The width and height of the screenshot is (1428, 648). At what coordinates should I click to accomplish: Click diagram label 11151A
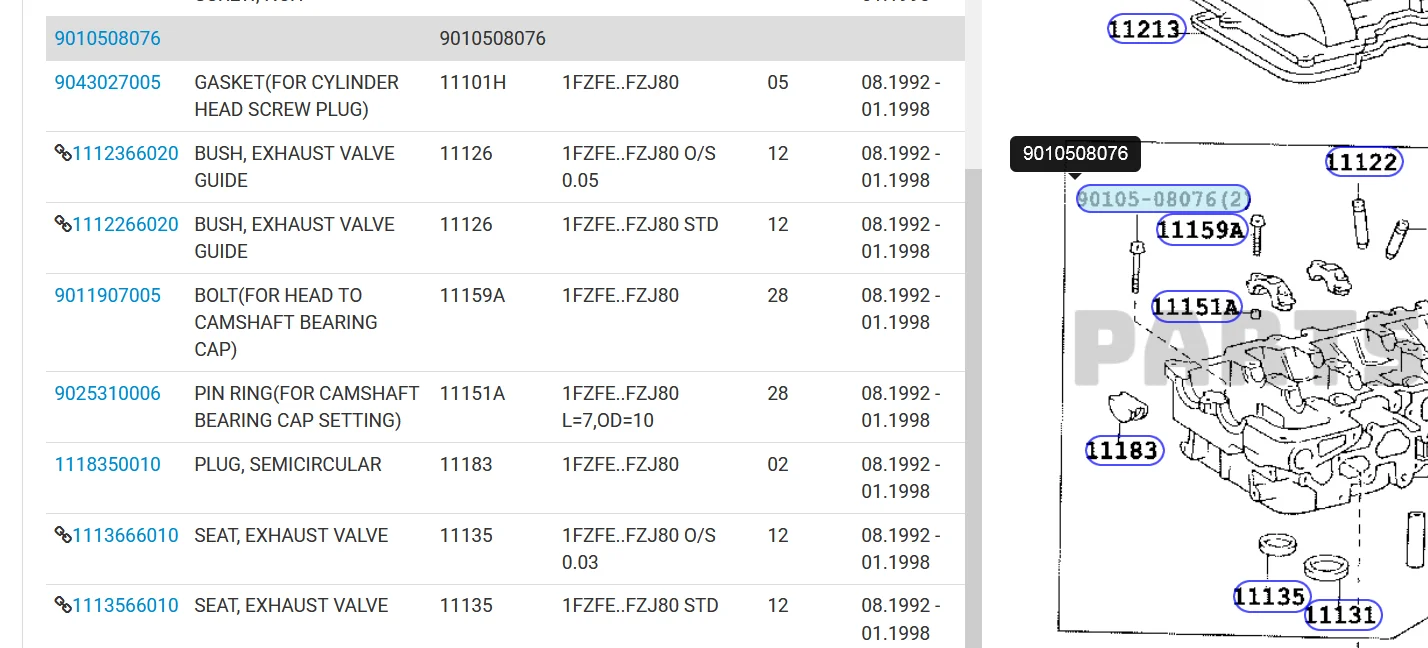[1196, 306]
